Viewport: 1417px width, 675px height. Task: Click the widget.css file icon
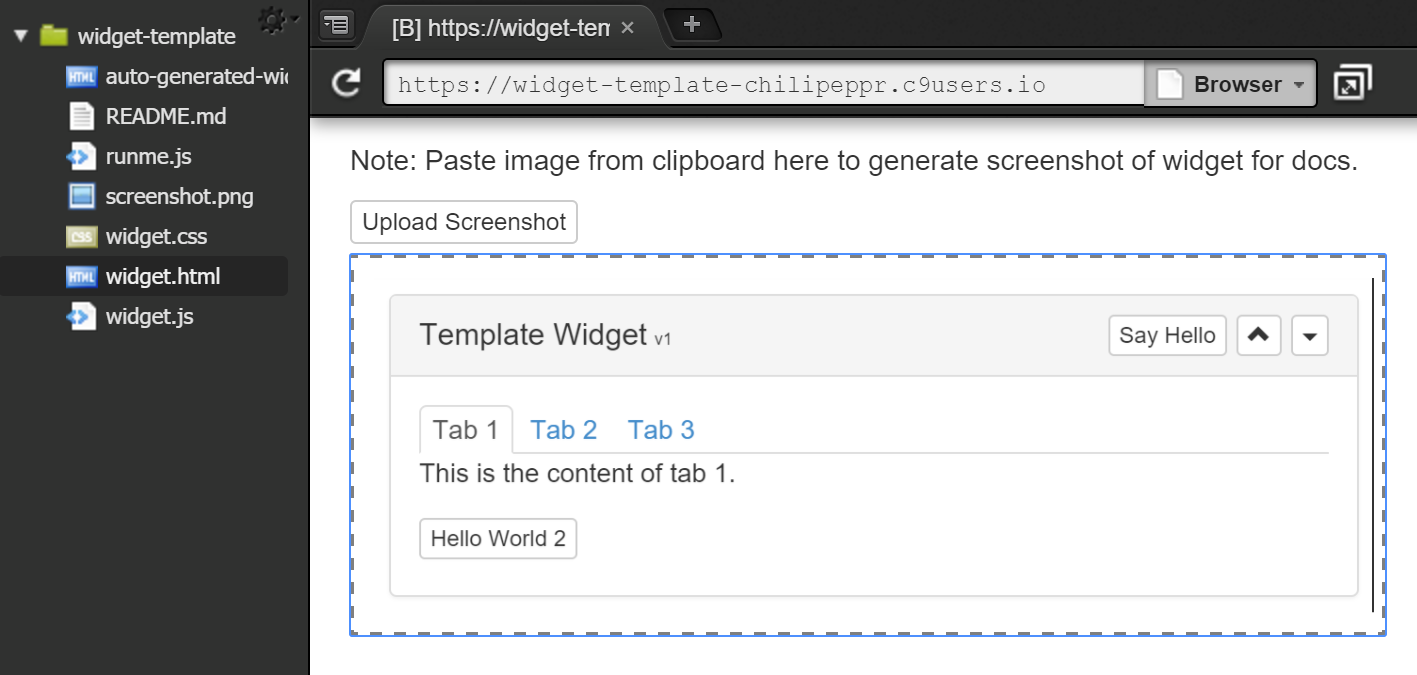[81, 237]
